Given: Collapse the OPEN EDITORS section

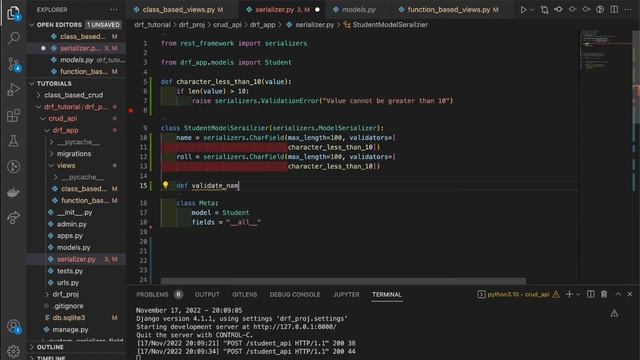Looking at the screenshot, I should coord(59,24).
